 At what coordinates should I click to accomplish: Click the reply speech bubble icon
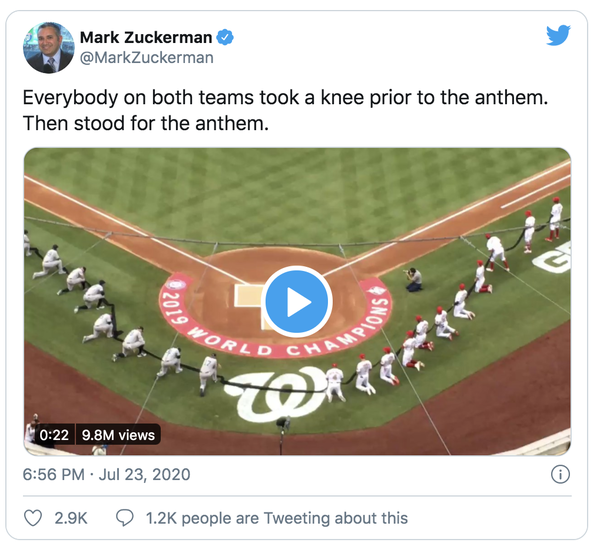[125, 517]
